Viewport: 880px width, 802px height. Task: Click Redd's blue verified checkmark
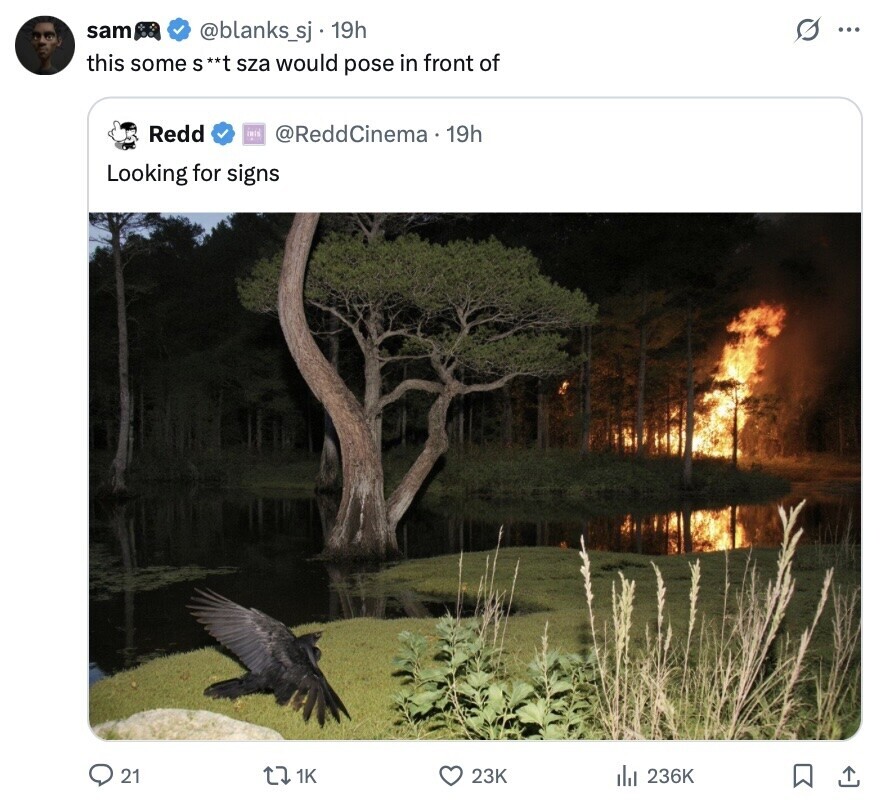pyautogui.click(x=223, y=134)
